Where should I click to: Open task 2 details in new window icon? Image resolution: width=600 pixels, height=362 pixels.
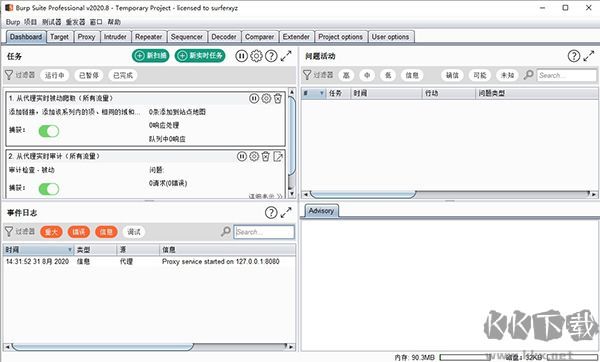tap(278, 156)
